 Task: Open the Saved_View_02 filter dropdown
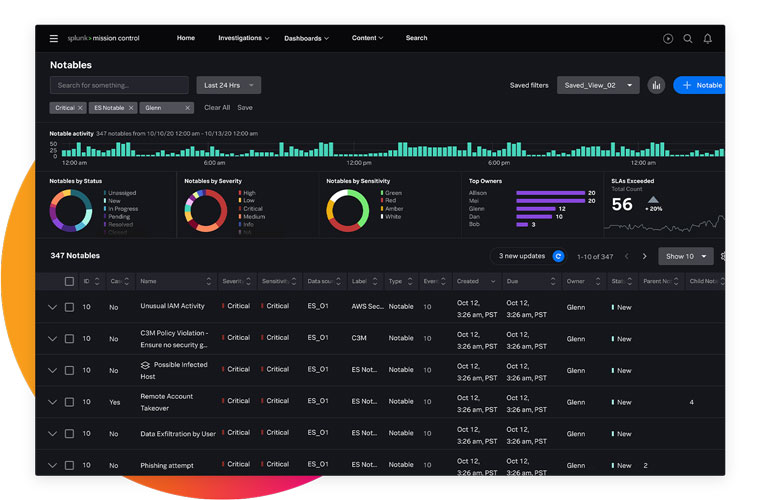click(x=598, y=85)
